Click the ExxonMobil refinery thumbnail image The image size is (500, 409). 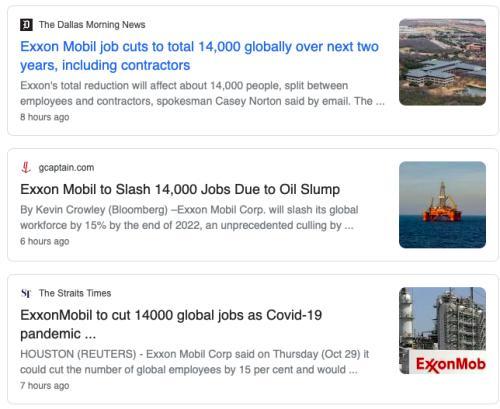point(442,331)
